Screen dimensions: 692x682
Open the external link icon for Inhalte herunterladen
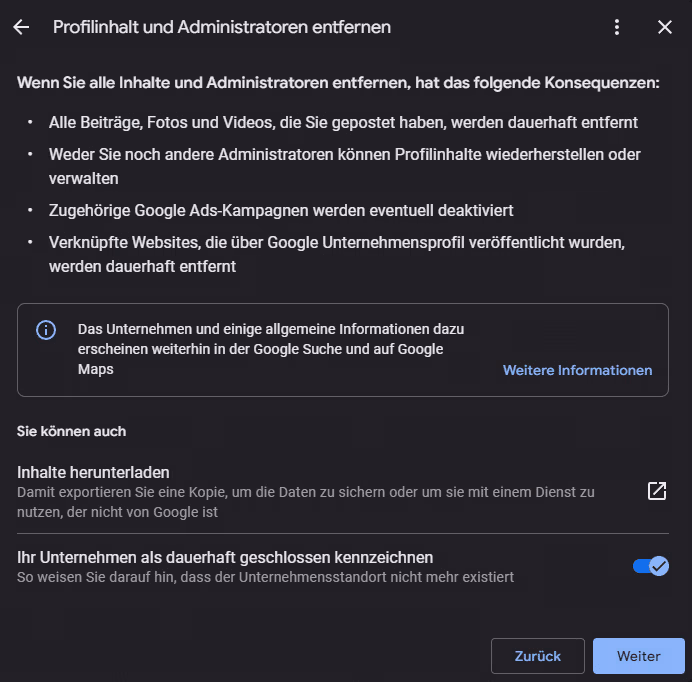coord(657,491)
